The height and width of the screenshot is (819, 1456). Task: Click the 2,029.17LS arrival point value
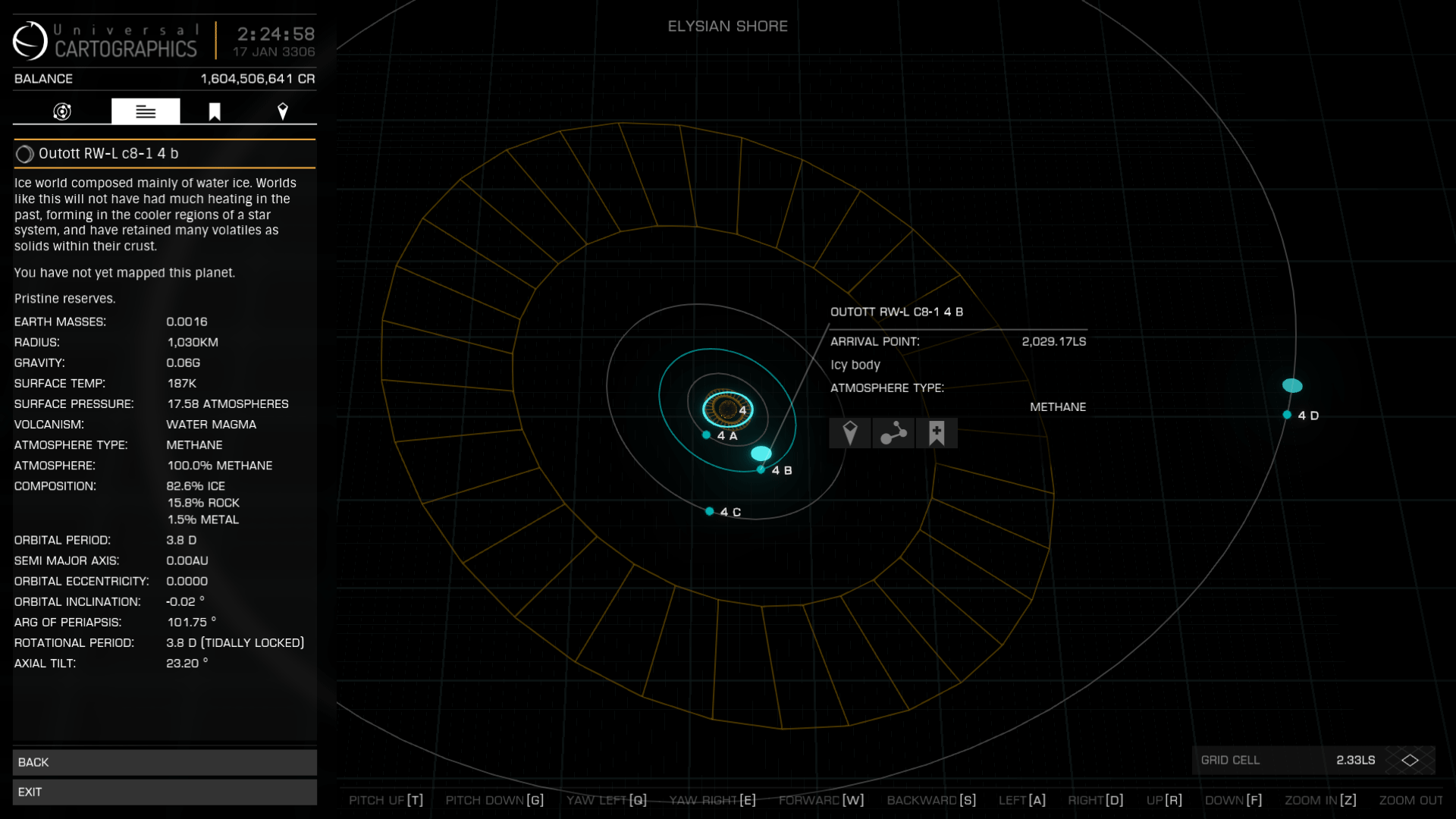point(1054,341)
